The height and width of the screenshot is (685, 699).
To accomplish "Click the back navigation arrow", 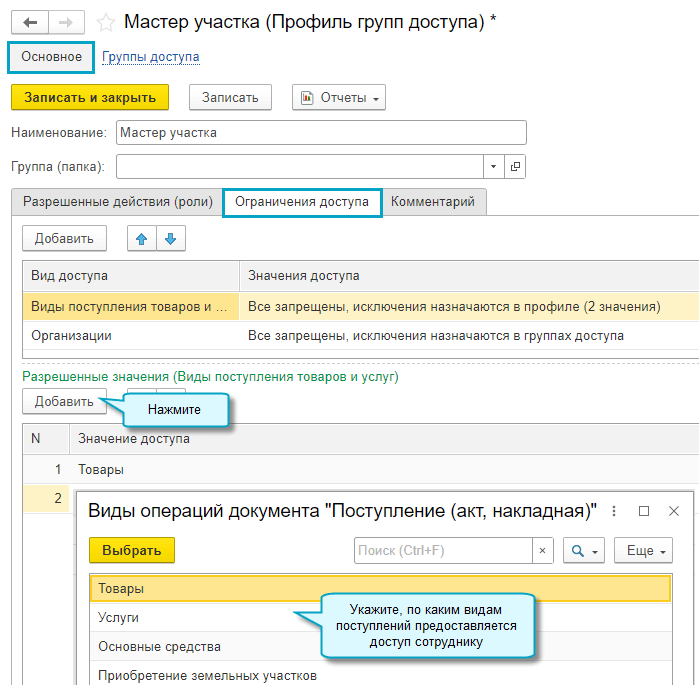I will (x=29, y=21).
